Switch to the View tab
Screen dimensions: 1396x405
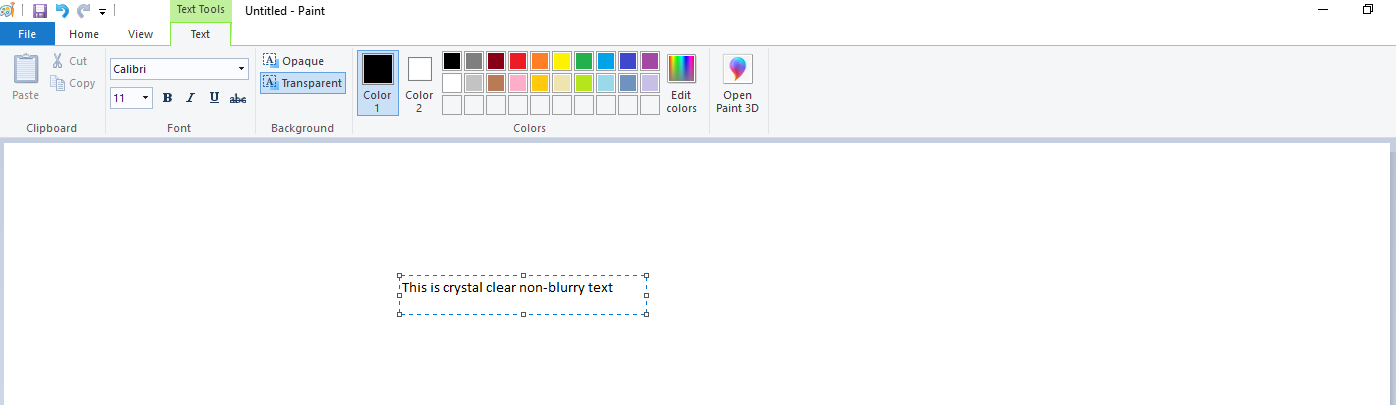(x=141, y=34)
